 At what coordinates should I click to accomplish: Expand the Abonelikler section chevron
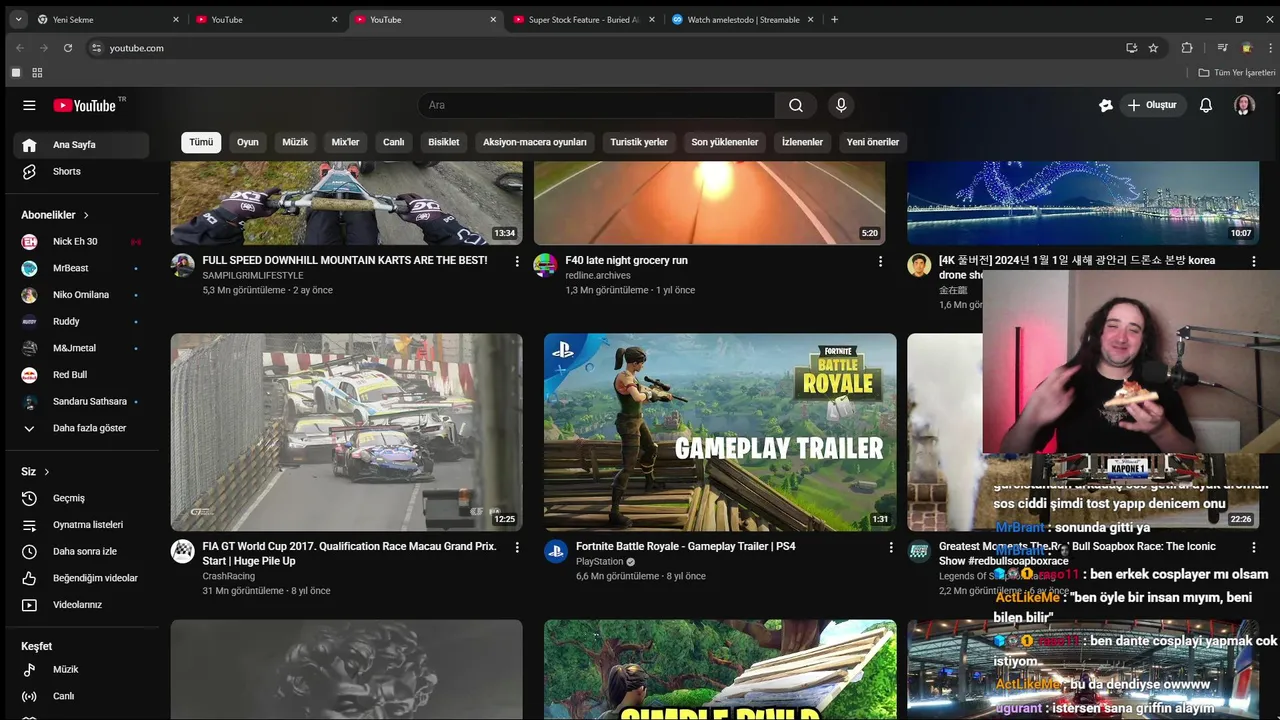86,215
